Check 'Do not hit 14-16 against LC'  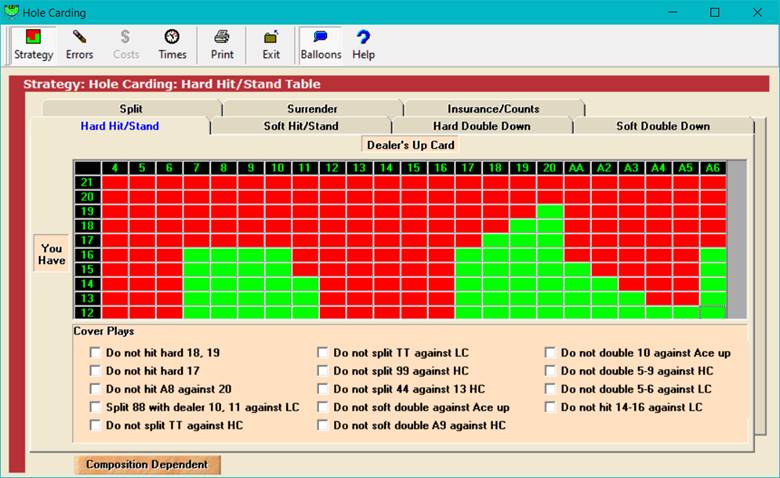tap(550, 407)
